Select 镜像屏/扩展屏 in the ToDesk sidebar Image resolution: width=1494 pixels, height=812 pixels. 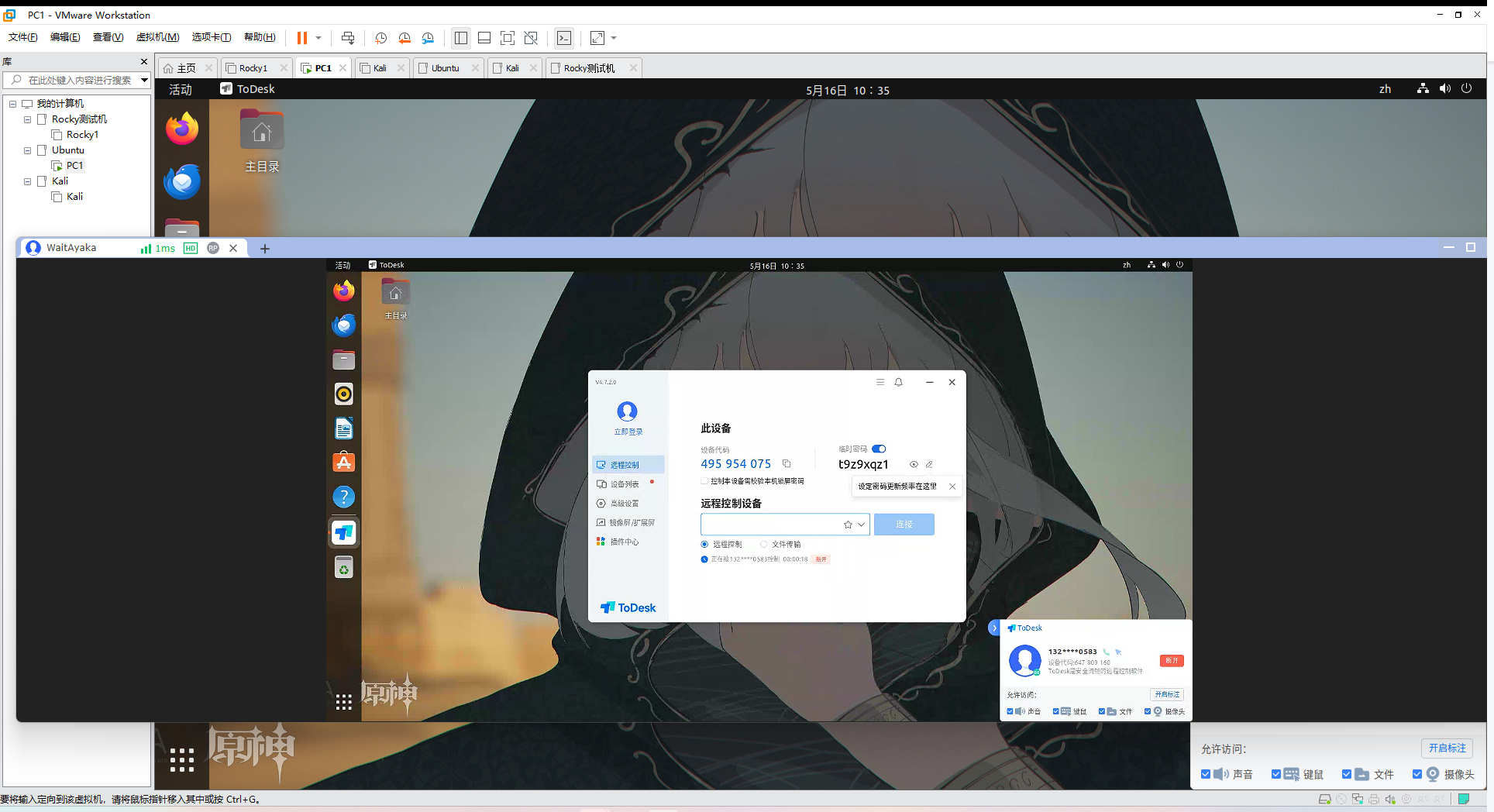[632, 522]
